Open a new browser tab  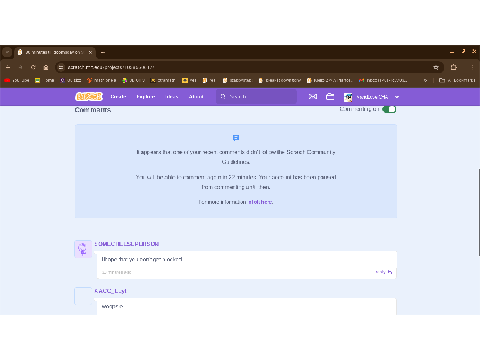[x=103, y=52]
